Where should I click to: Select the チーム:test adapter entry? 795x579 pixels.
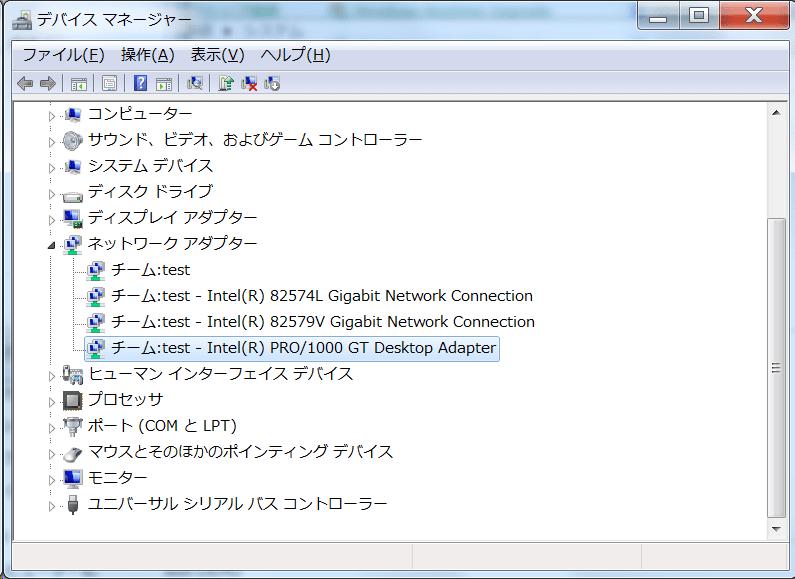(x=151, y=270)
